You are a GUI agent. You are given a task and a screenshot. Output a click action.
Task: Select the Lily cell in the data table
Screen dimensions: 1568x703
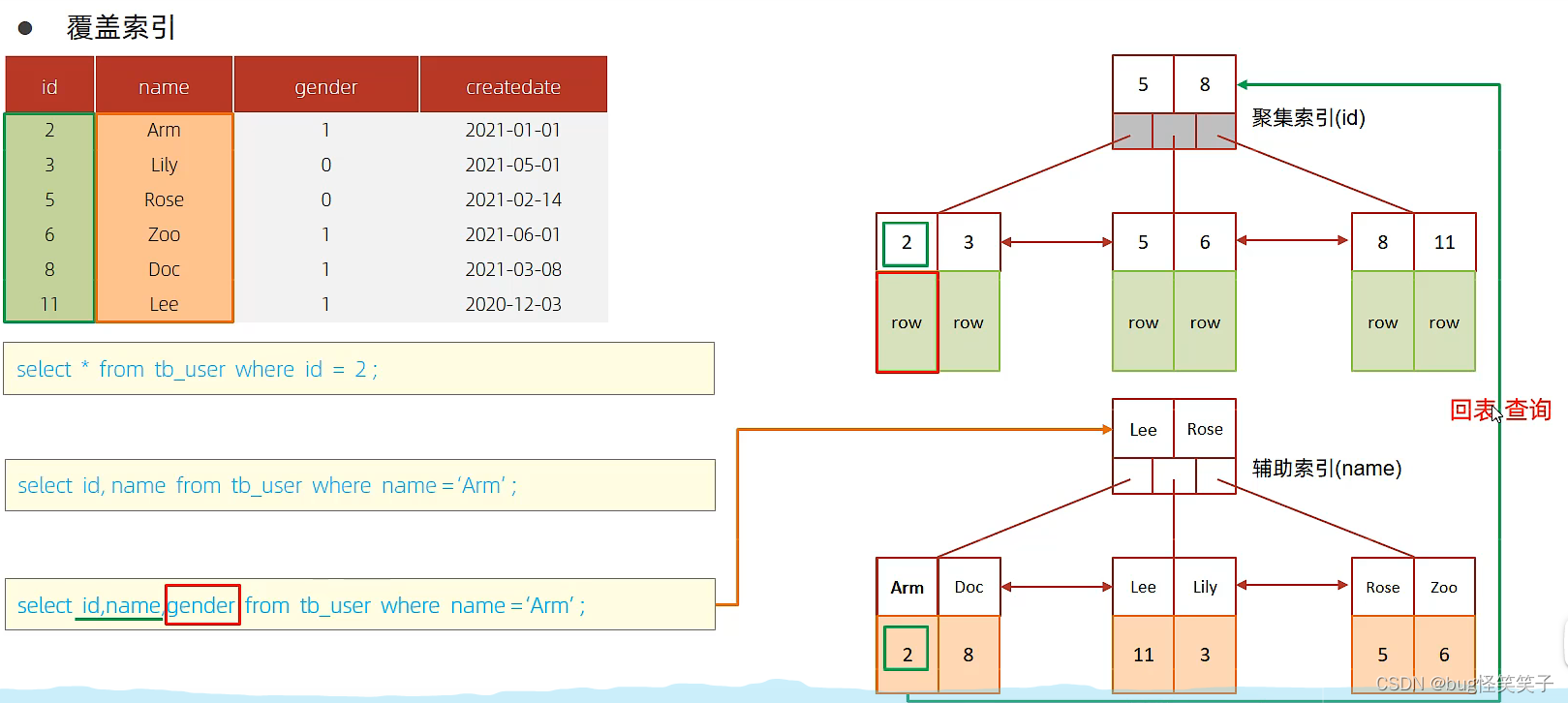(x=164, y=165)
